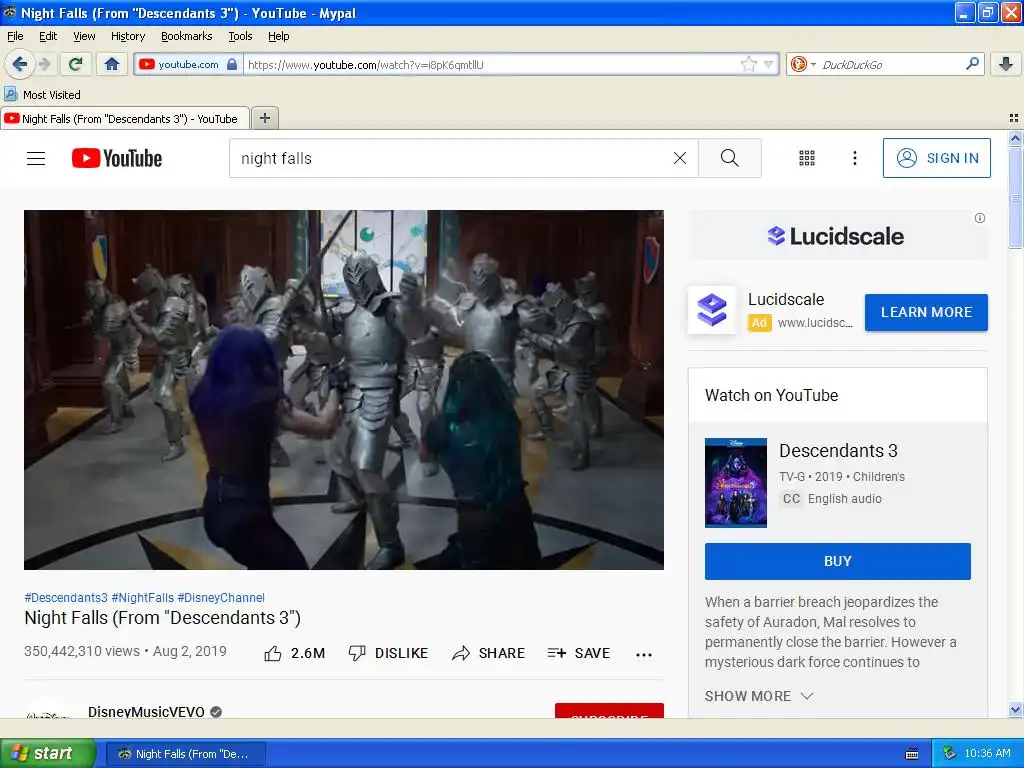Like the video with the thumbs-up icon

(x=273, y=653)
